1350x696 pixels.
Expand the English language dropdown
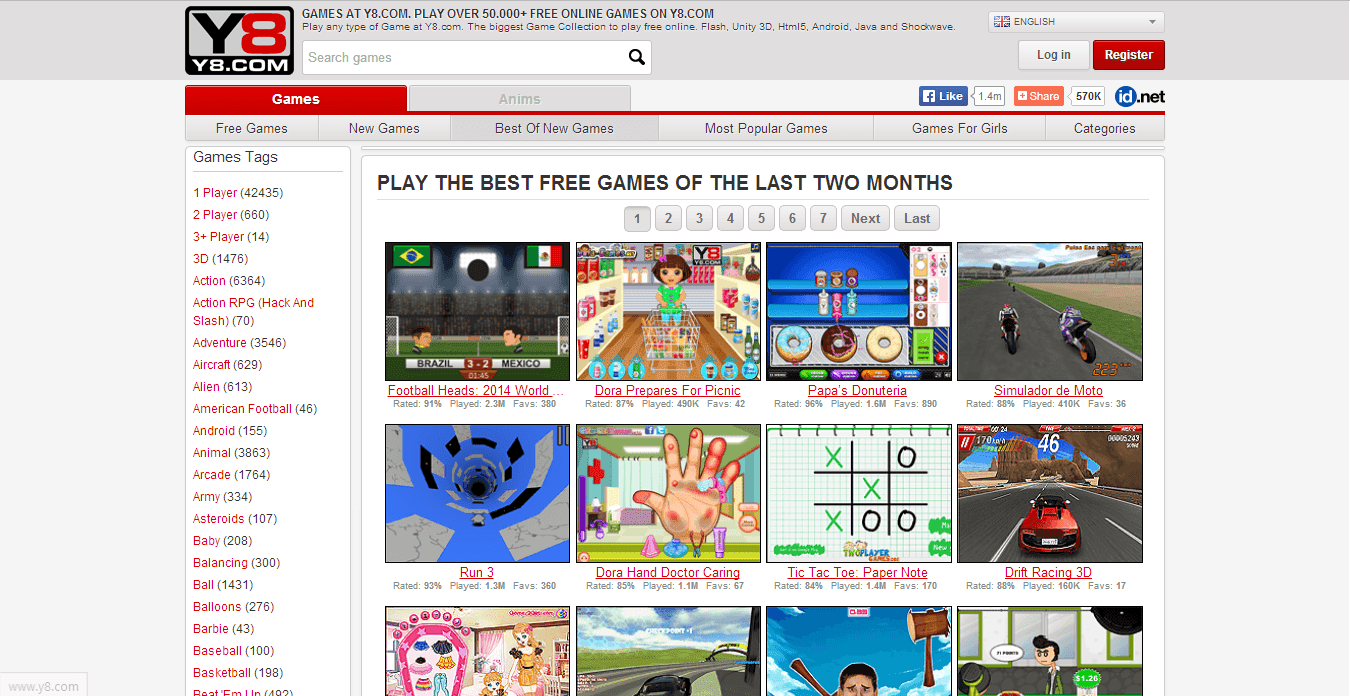1076,21
